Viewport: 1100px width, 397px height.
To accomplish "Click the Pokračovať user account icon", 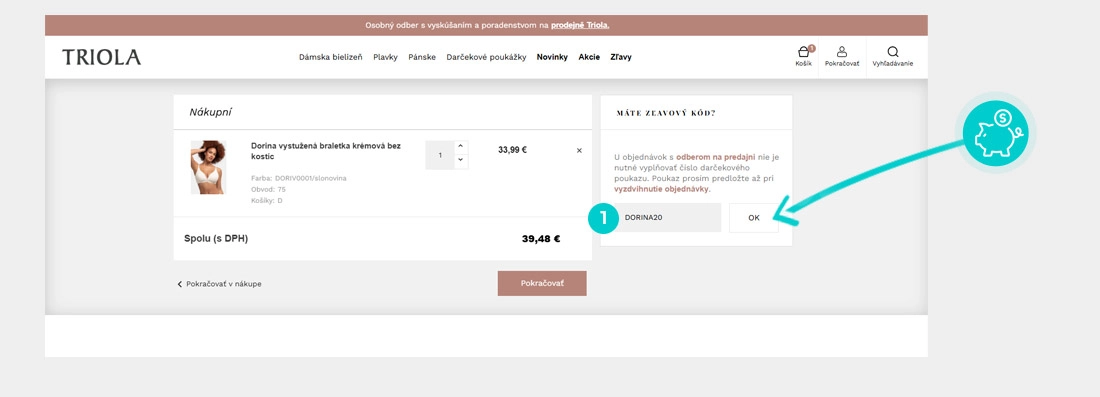I will coord(842,57).
